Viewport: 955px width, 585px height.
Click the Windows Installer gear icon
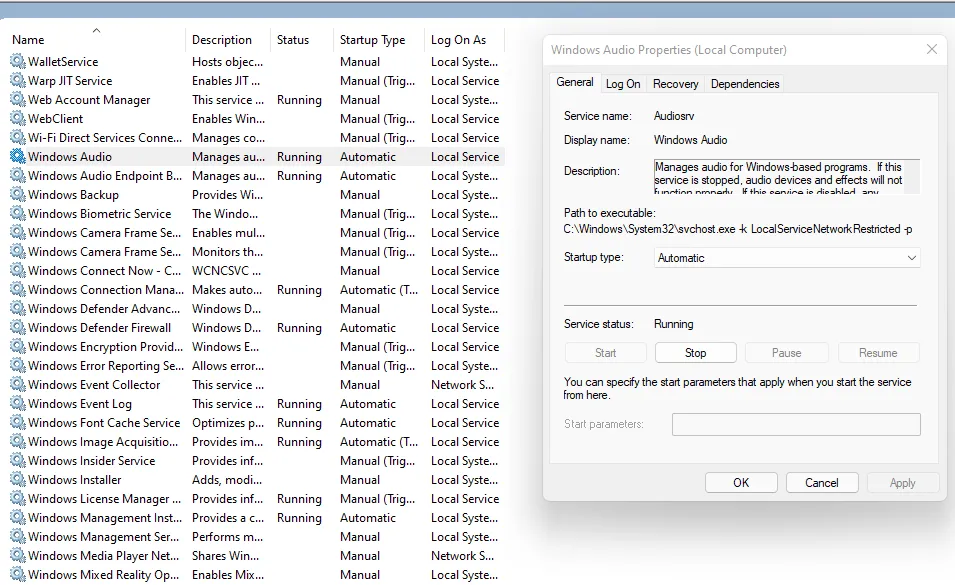tap(18, 480)
